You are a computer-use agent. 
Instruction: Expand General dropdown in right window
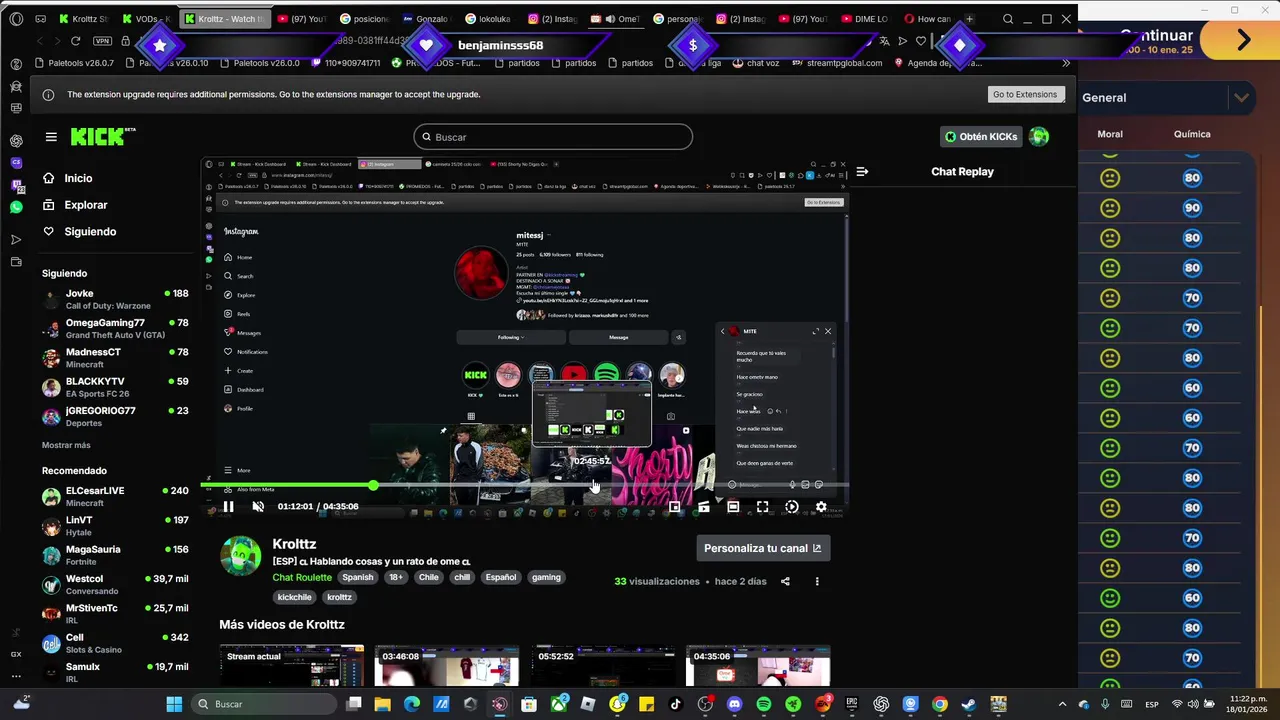pos(1241,98)
